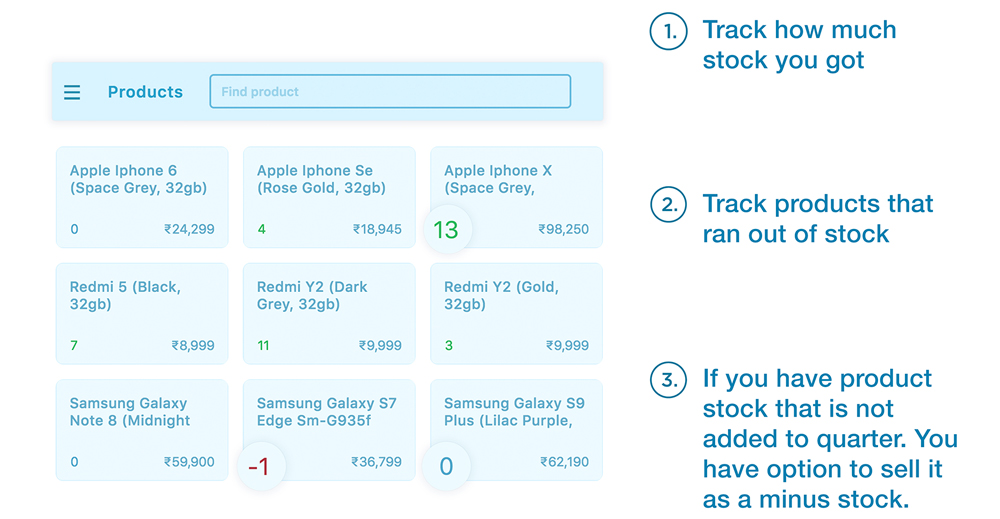Image resolution: width=1000 pixels, height=519 pixels.
Task: Click the red -1 stock bubble
Action: tap(259, 466)
